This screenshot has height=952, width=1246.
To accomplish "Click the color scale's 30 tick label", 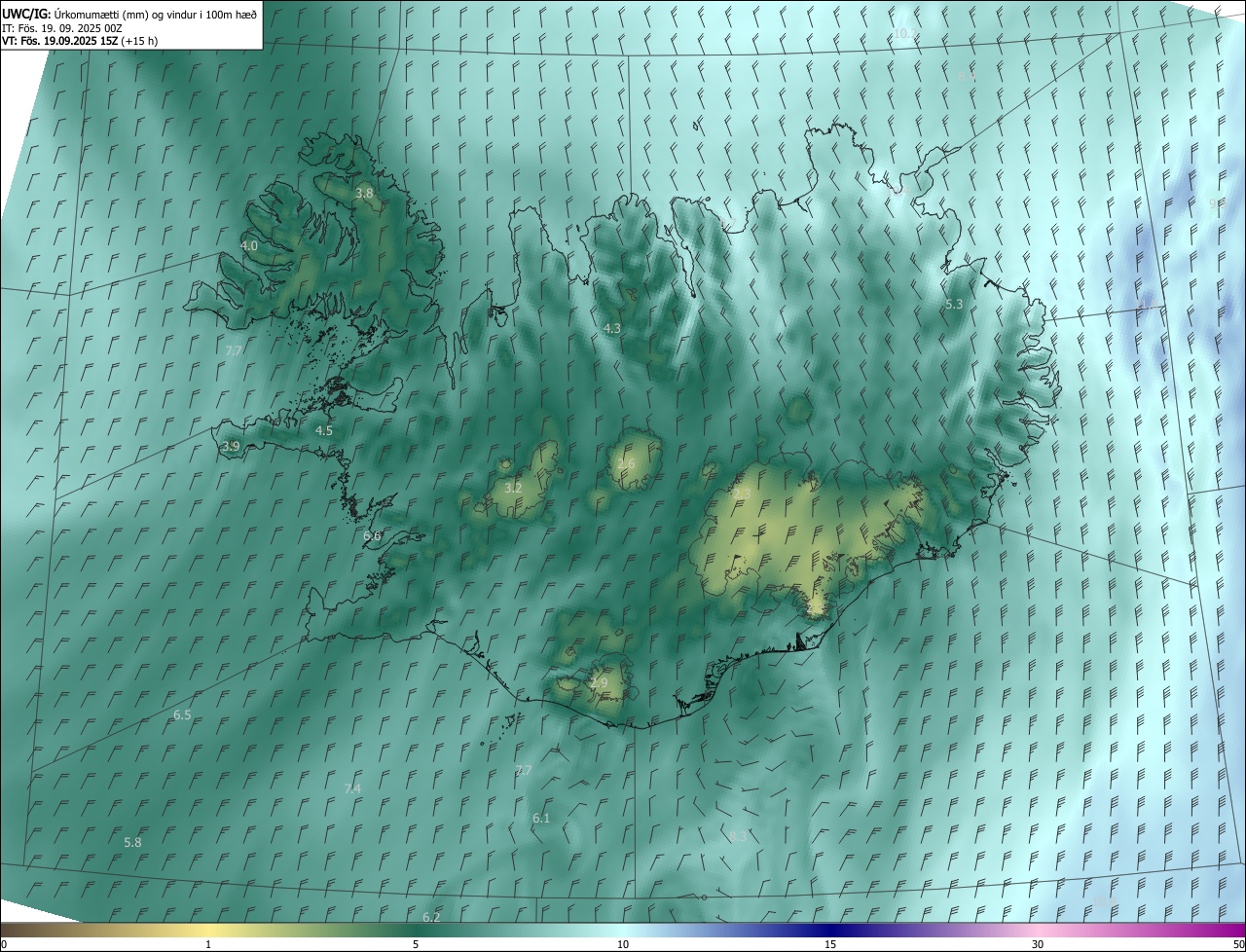I will coord(1038,944).
